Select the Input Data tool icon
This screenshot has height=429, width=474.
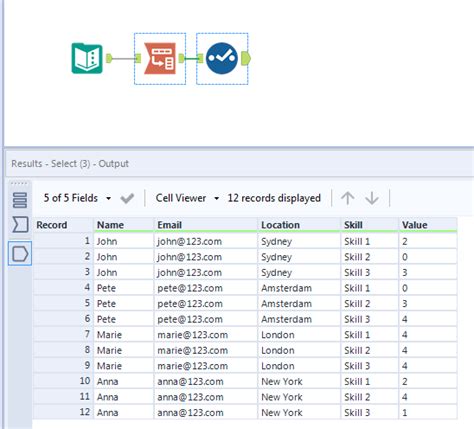87,58
